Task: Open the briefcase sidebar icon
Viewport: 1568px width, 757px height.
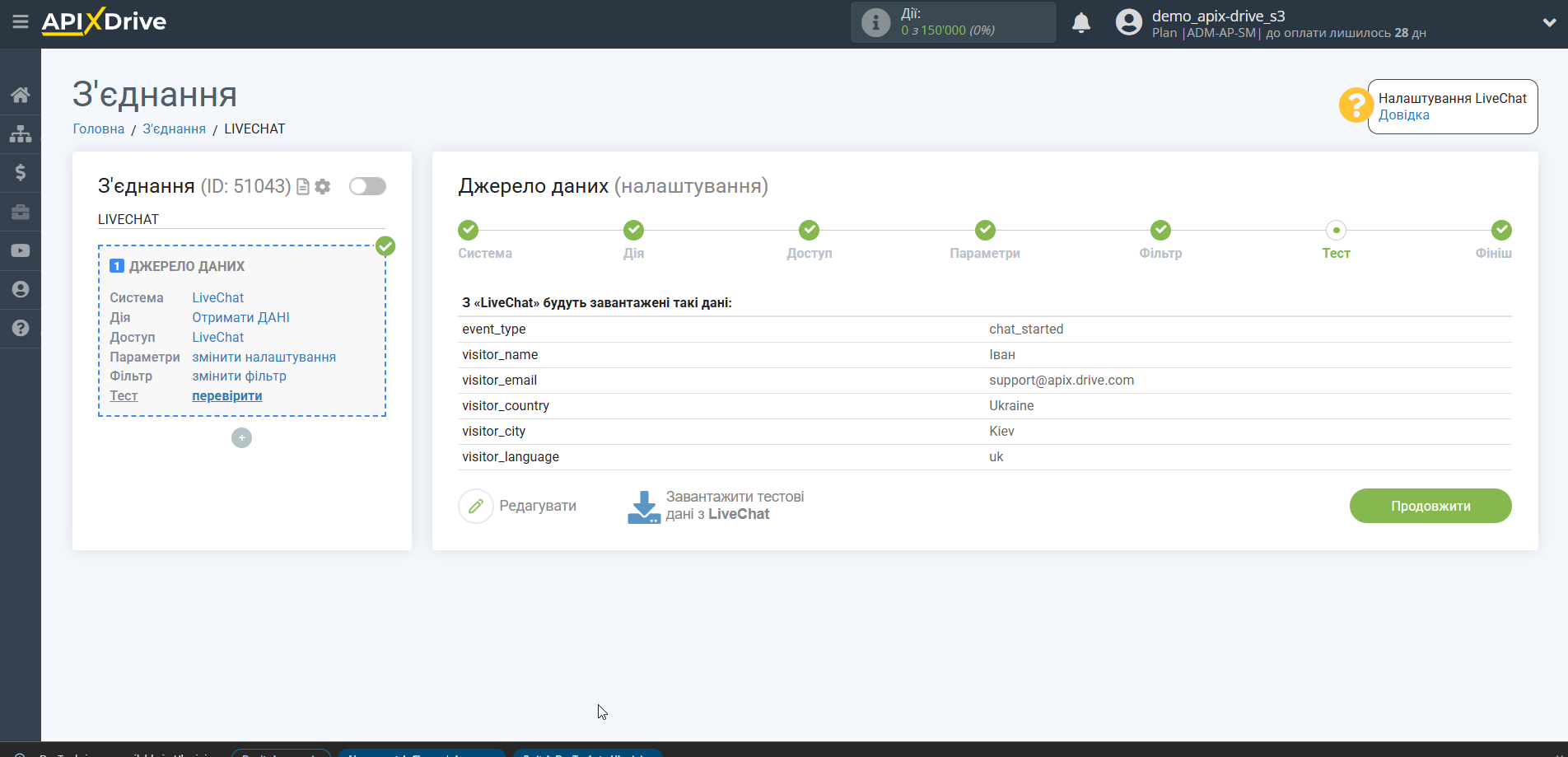Action: [x=21, y=212]
